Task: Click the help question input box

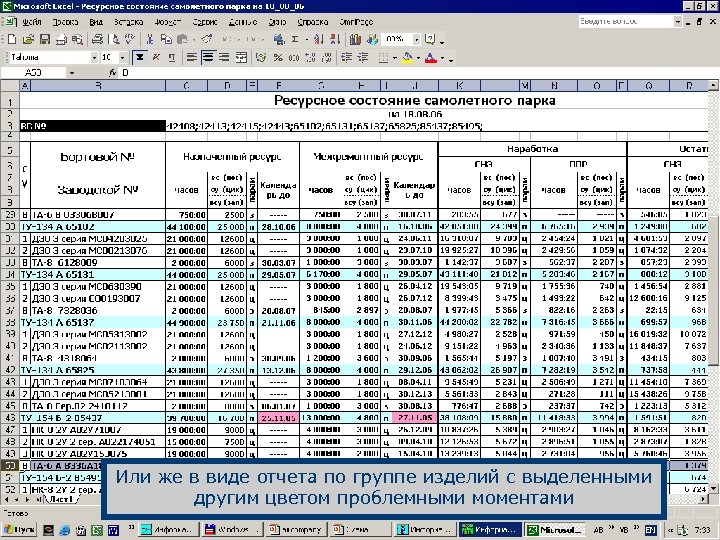Action: [626, 22]
